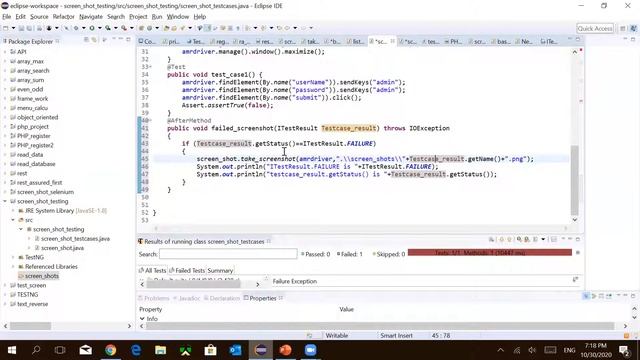Click the TestNG results Search field
This screenshot has height=360, width=640.
point(228,254)
